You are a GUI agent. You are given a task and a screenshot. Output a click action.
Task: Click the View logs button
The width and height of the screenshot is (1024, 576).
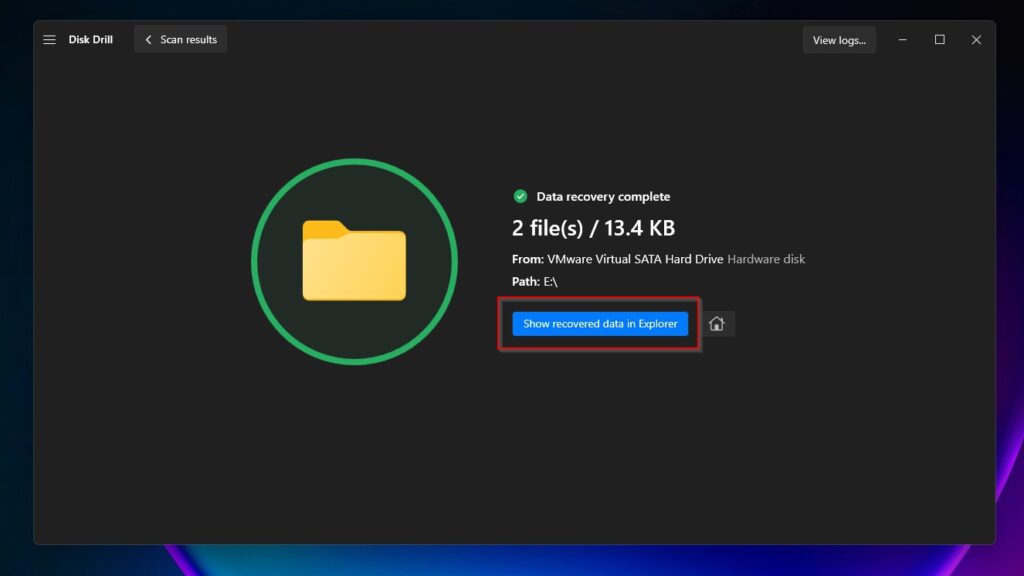coord(839,40)
